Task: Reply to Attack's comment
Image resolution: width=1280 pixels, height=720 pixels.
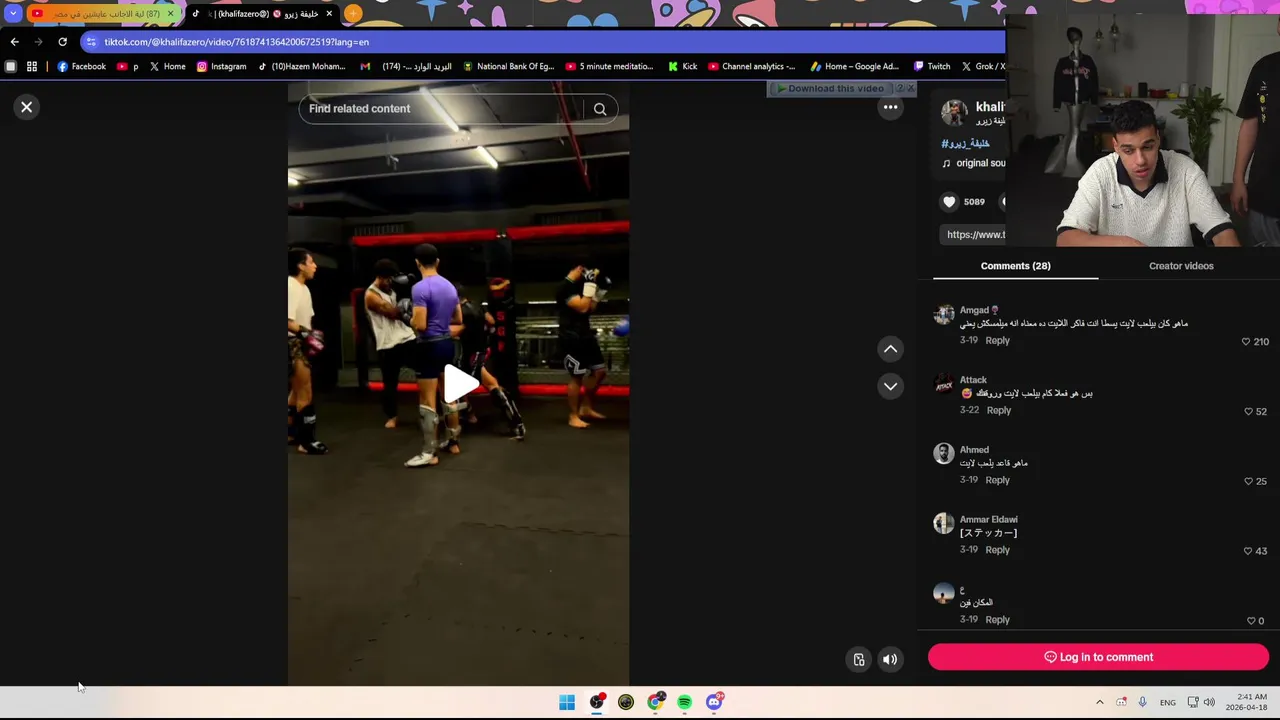Action: coord(998,411)
